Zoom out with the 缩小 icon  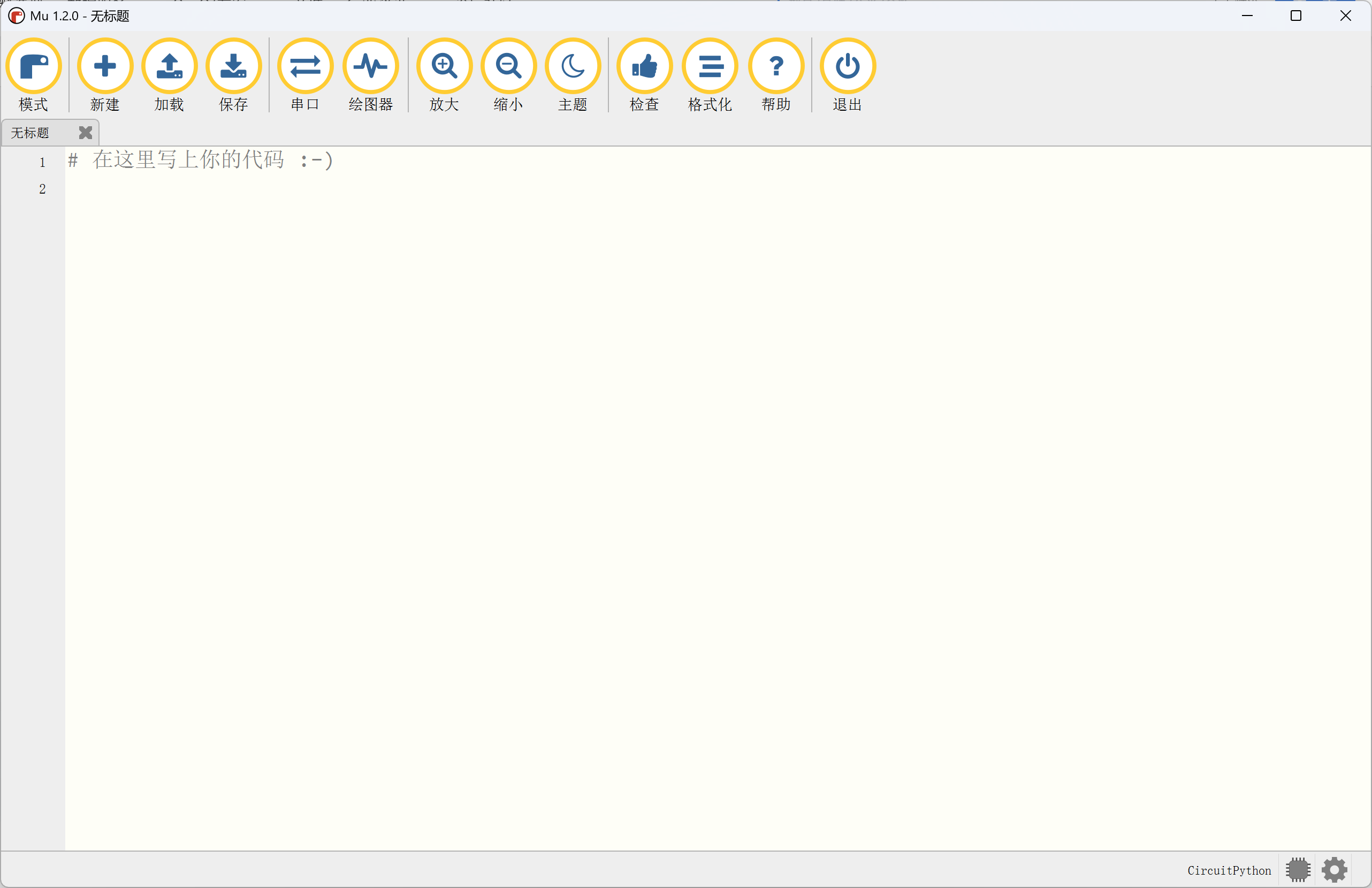(x=508, y=66)
